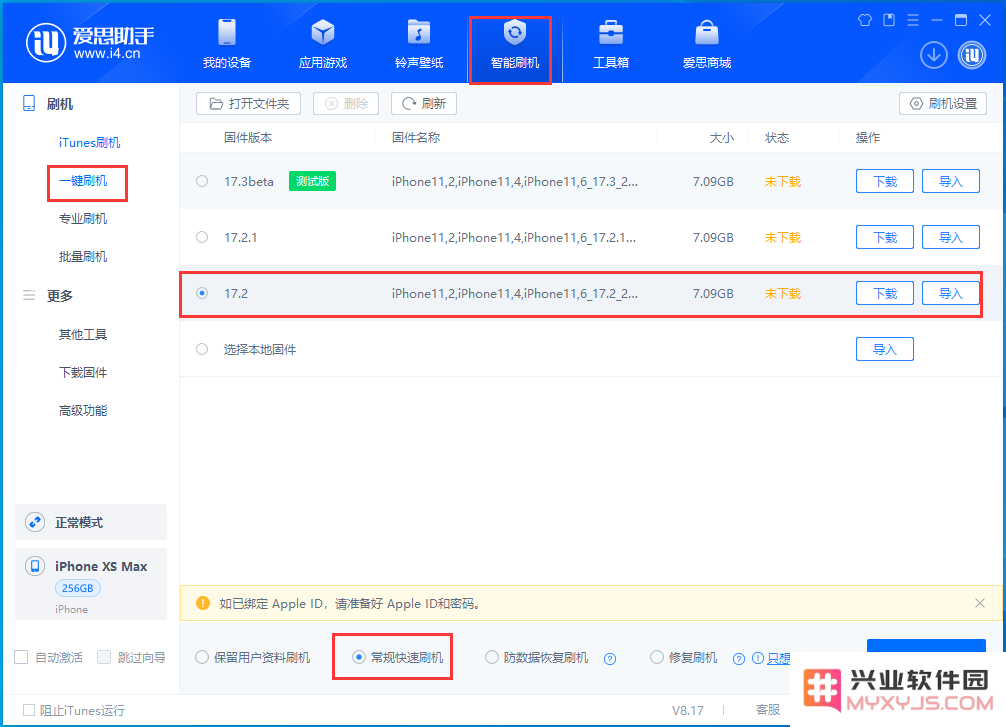This screenshot has height=727, width=1006.
Task: Select 一键刷机 in sidebar
Action: click(83, 180)
